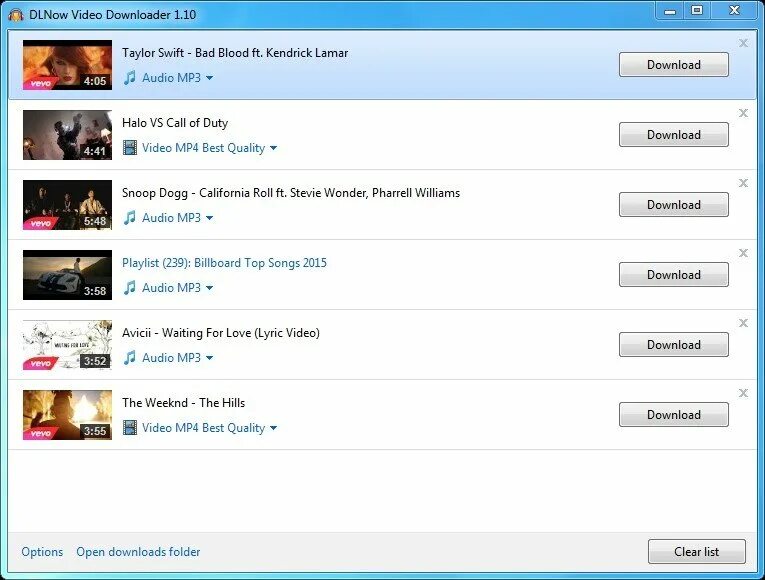
Task: Click the music note icon under Avicii
Action: [x=129, y=358]
